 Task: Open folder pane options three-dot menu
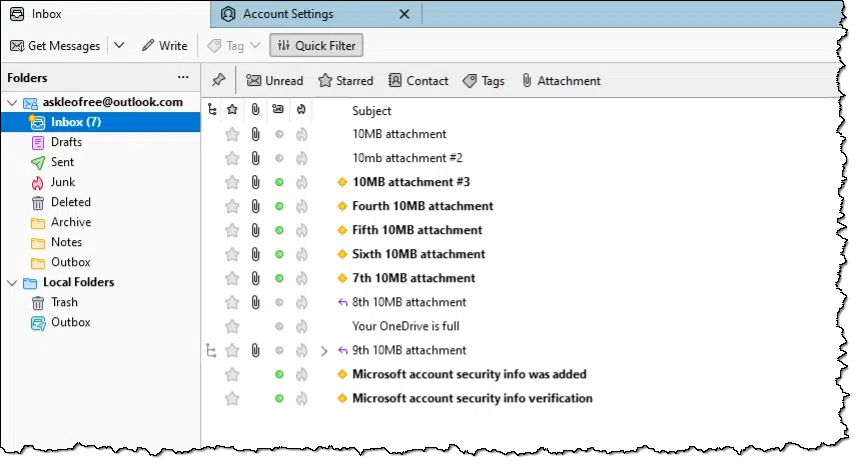(183, 78)
